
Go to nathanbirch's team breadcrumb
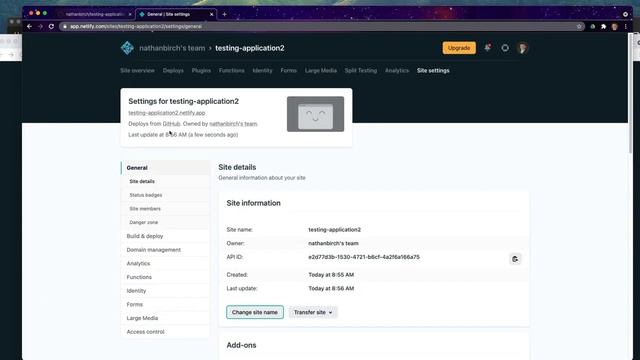[x=172, y=48]
